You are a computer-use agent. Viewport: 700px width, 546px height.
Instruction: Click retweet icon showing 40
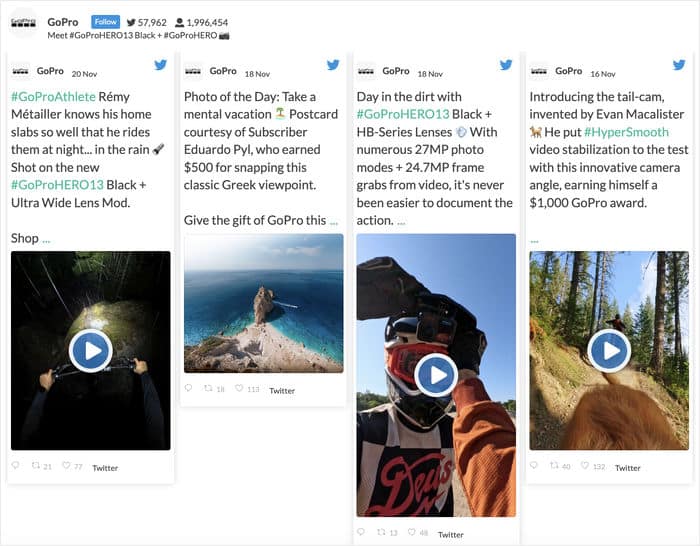pos(554,466)
